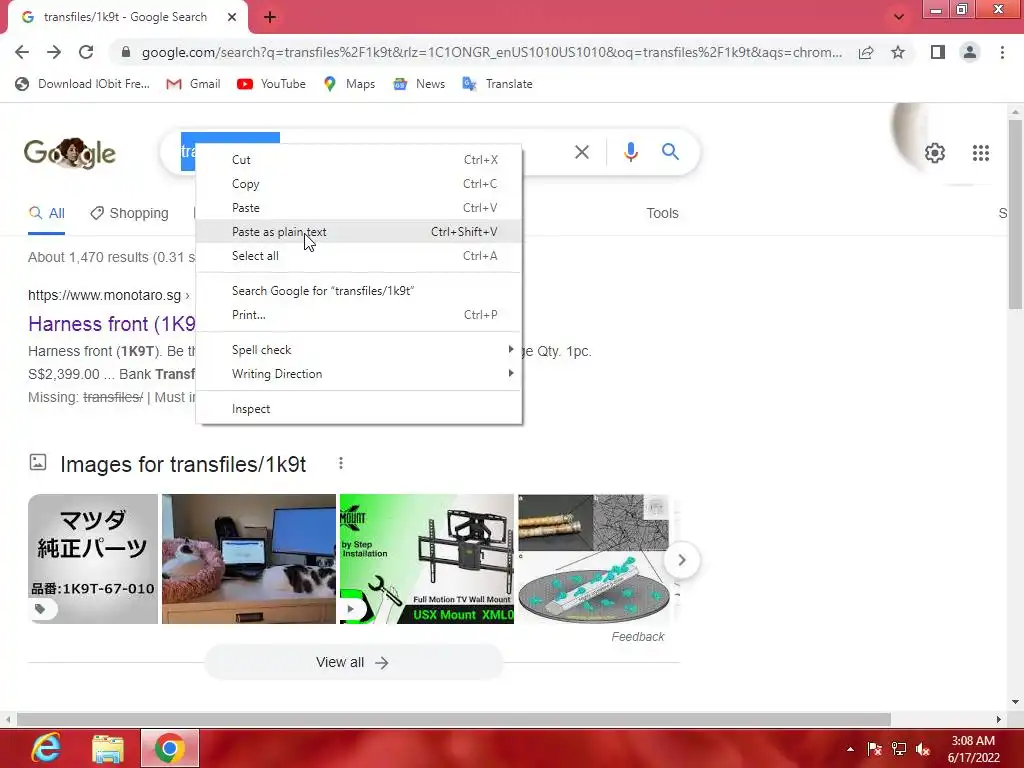1024x768 pixels.
Task: Click the vertical scrollbar thumb
Action: [1014, 214]
